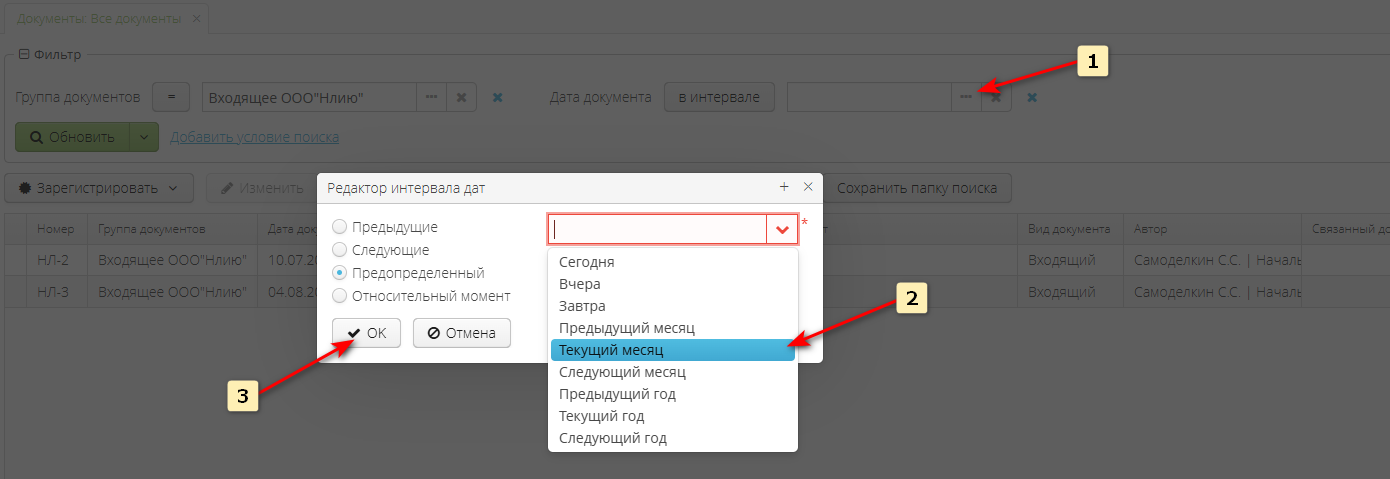Select the НЛ-3 number cell
Image resolution: width=1390 pixels, height=479 pixels.
click(x=57, y=291)
